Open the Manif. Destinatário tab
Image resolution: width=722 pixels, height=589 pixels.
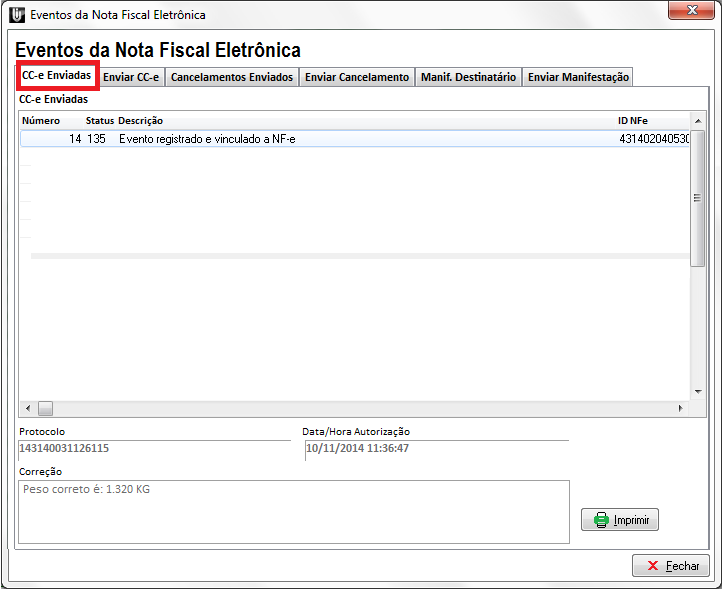tap(468, 77)
